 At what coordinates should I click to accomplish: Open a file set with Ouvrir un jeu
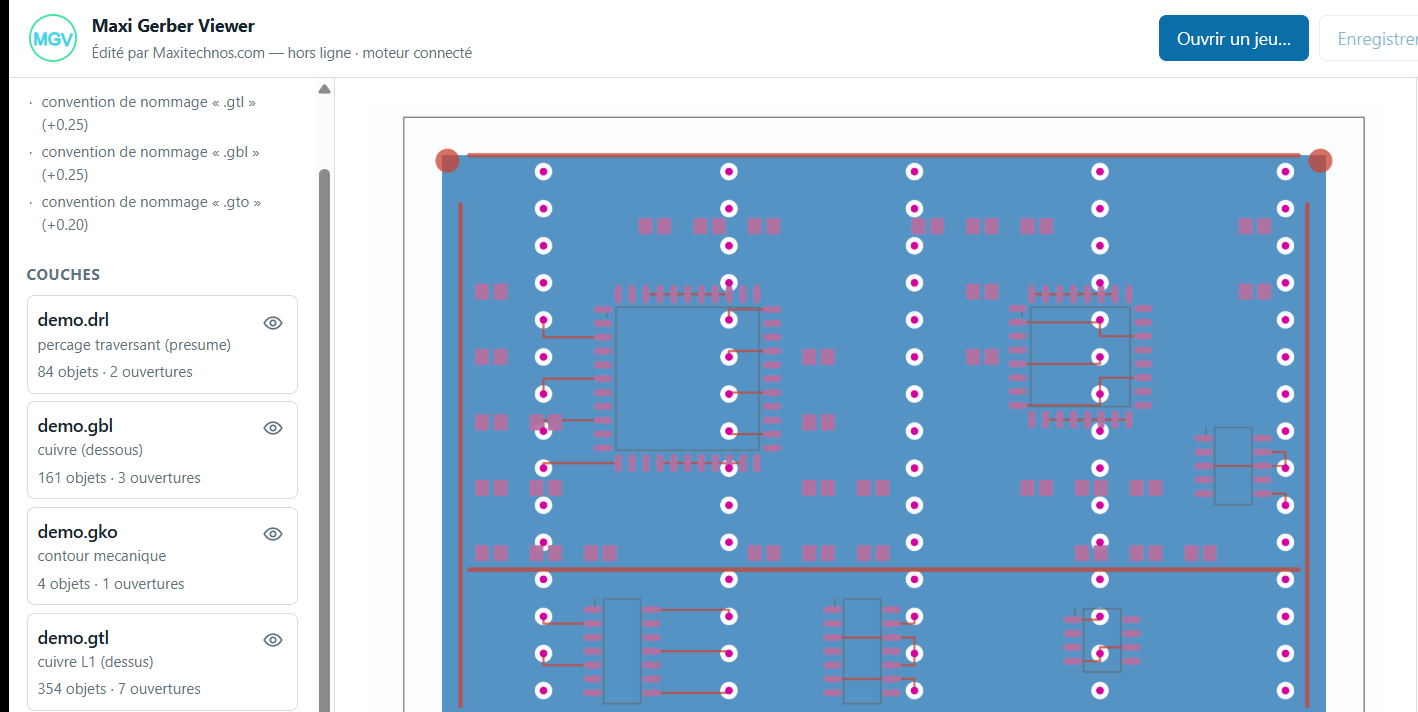[x=1234, y=38]
